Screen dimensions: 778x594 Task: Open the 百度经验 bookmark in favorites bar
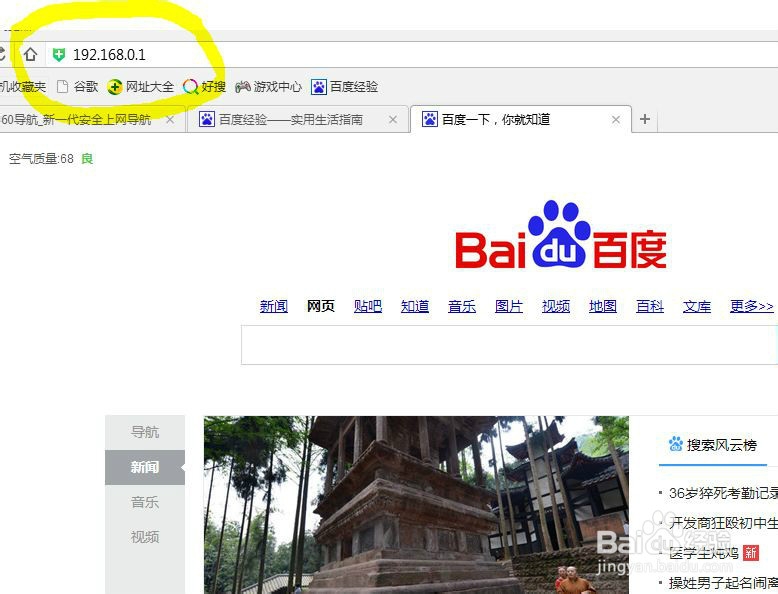pos(344,87)
